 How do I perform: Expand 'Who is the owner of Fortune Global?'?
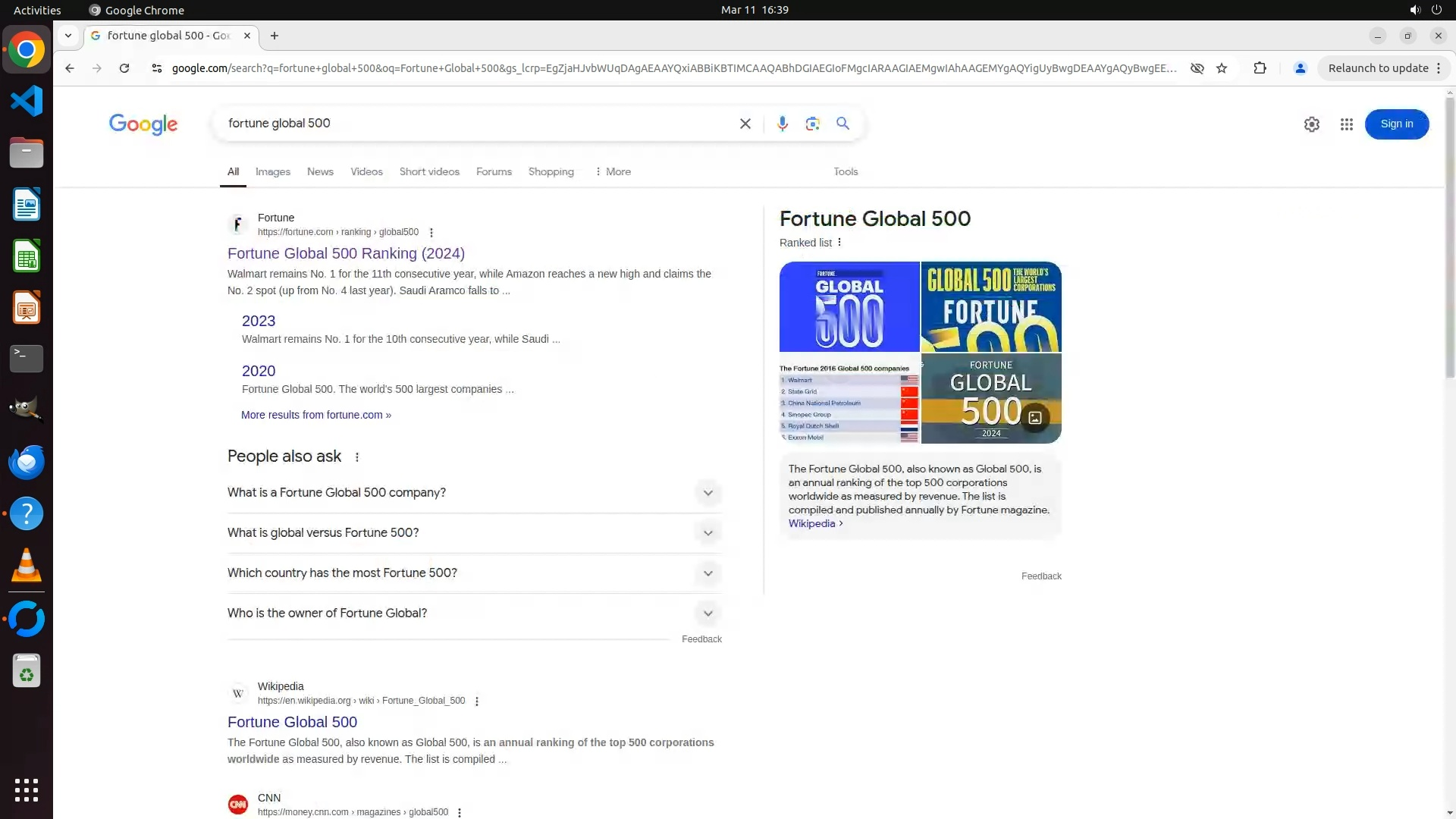(x=707, y=613)
